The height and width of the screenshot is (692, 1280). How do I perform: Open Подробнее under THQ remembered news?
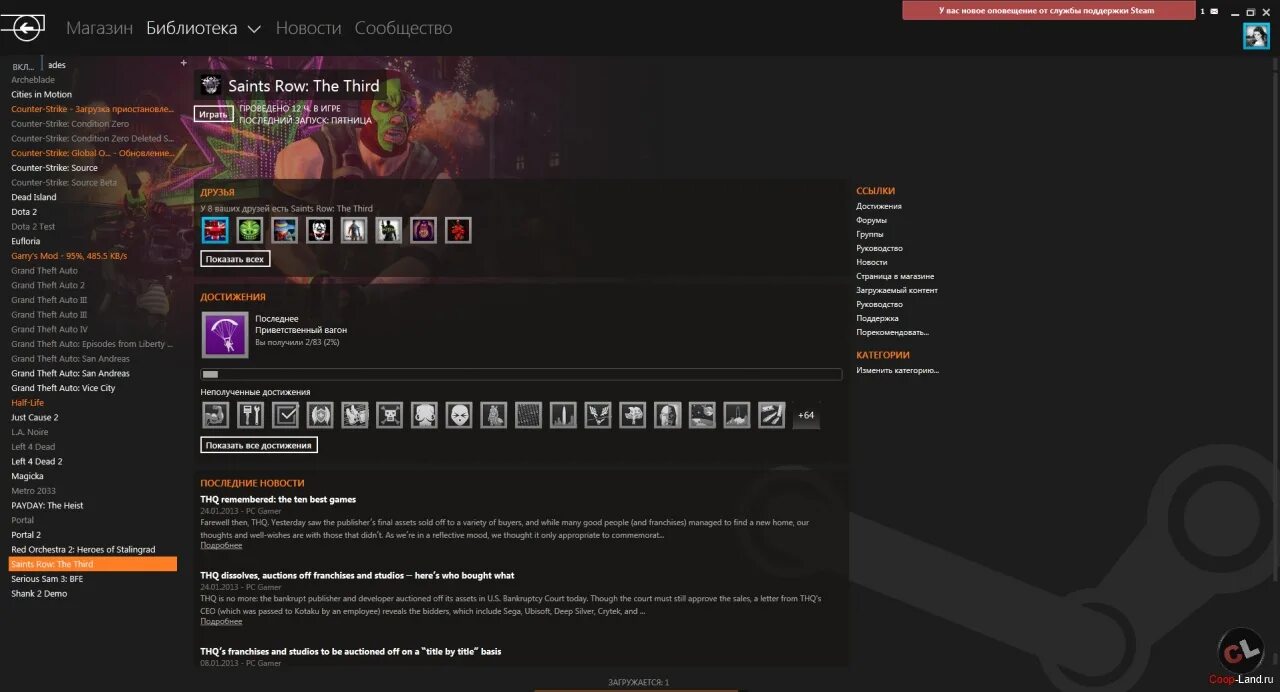221,546
